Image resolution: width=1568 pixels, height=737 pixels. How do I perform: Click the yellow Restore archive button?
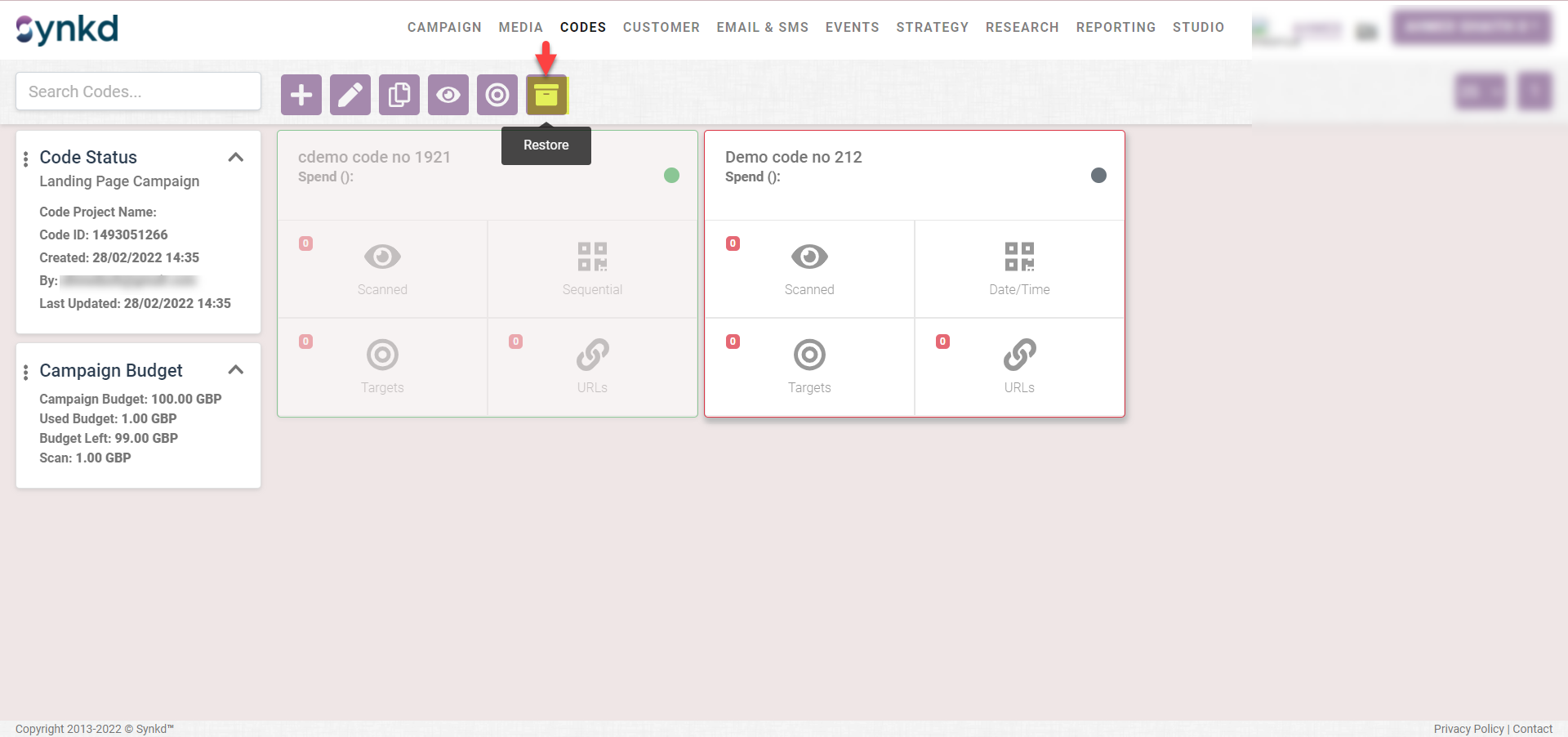point(546,95)
